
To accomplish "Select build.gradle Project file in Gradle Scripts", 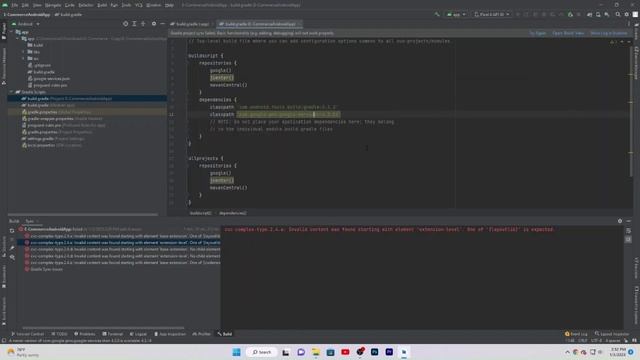I will (x=87, y=98).
